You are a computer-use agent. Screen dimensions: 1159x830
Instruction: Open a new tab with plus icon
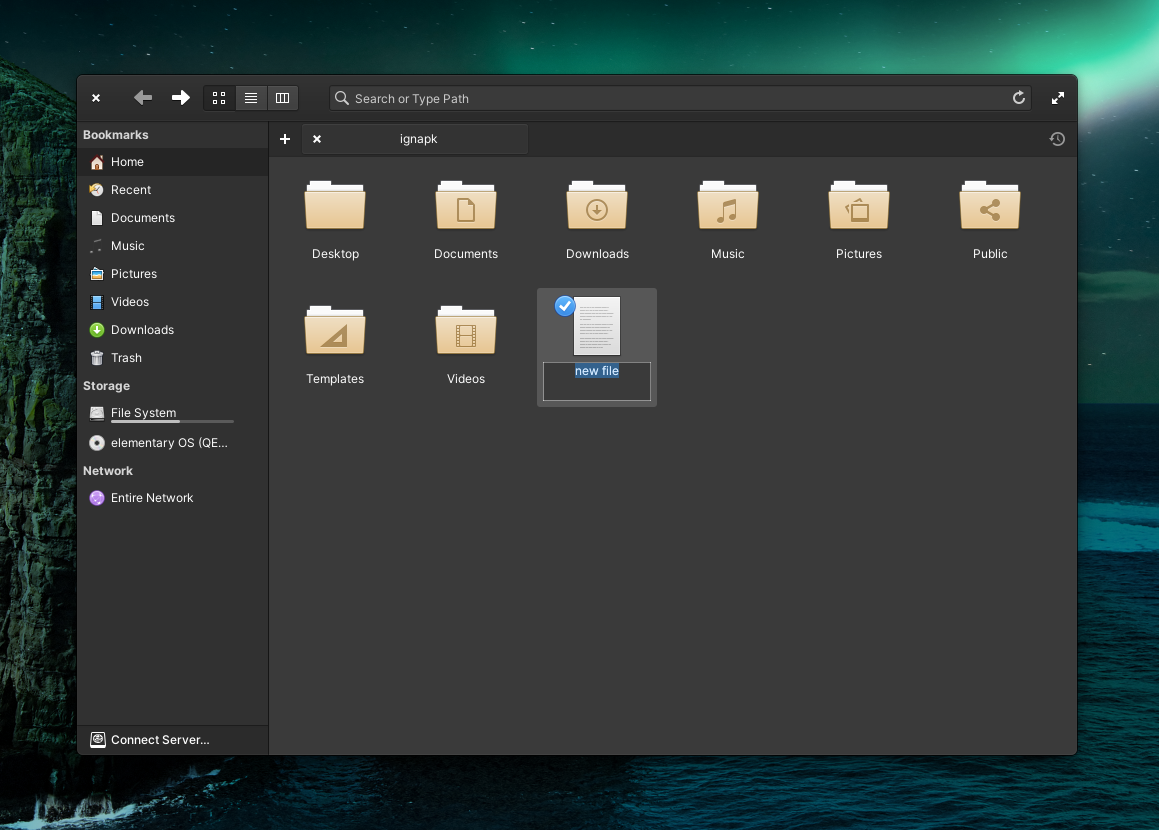284,139
